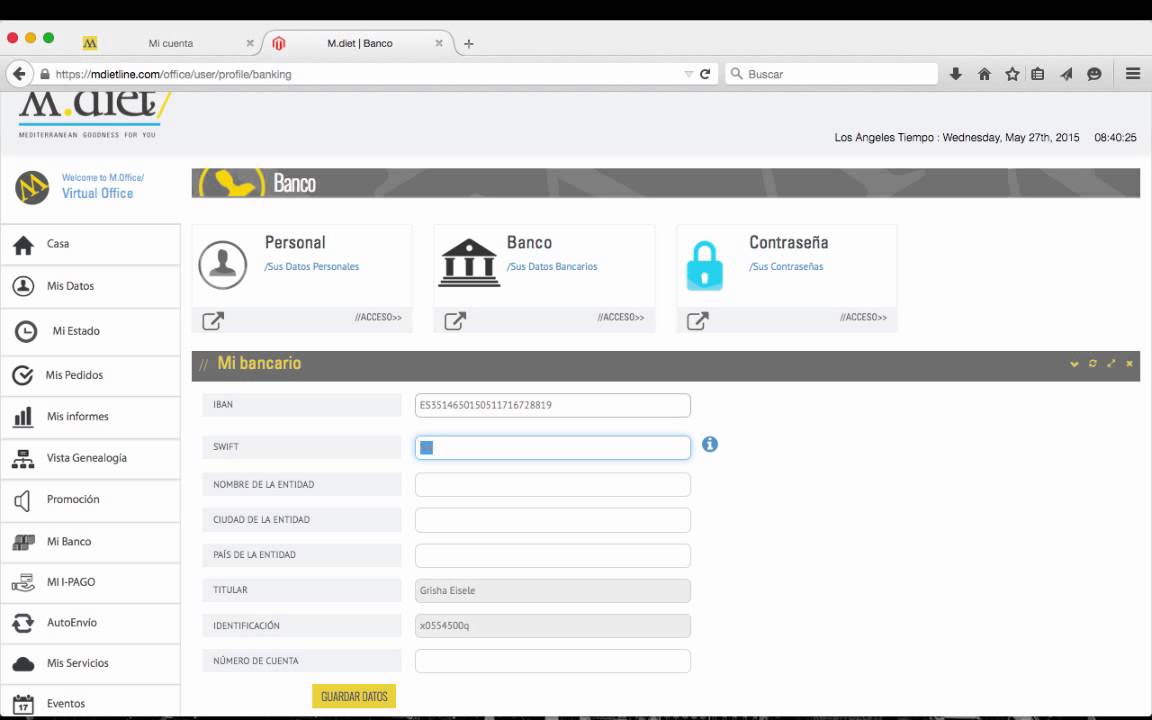Viewport: 1152px width, 720px height.
Task: Open the address bar history dropdown arrow
Action: click(x=690, y=73)
